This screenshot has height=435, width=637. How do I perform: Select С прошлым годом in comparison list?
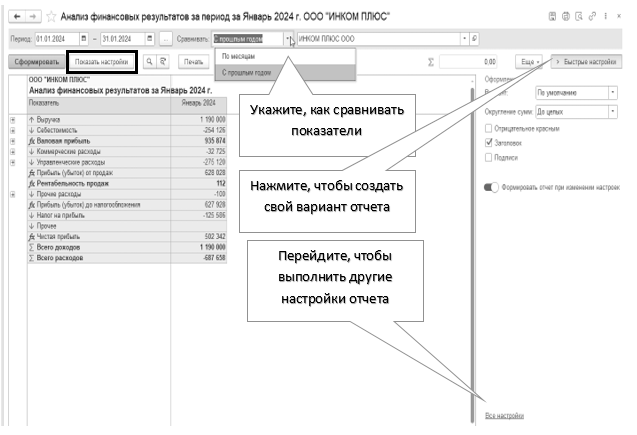285,73
